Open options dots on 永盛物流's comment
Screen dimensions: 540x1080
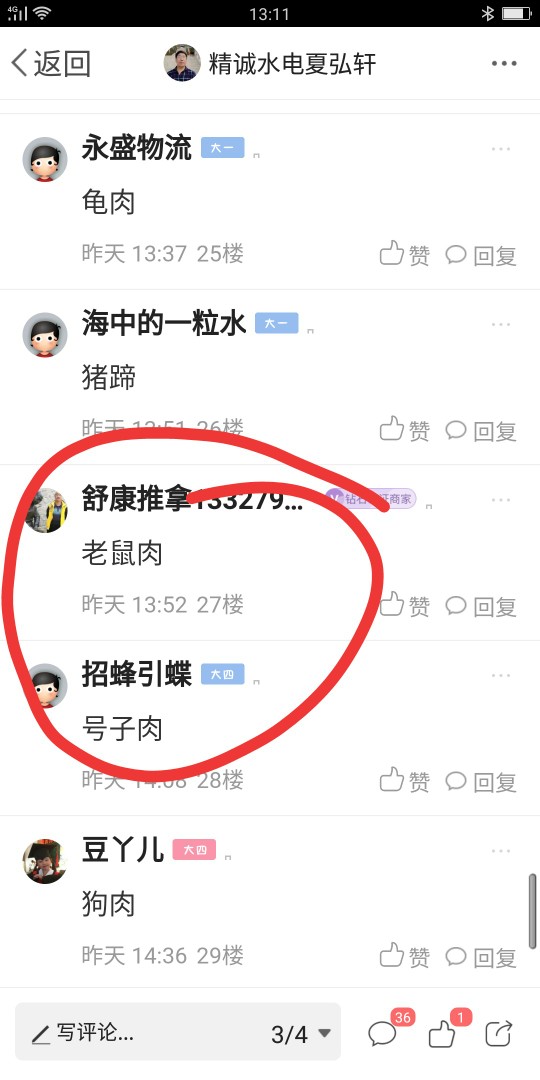[501, 149]
